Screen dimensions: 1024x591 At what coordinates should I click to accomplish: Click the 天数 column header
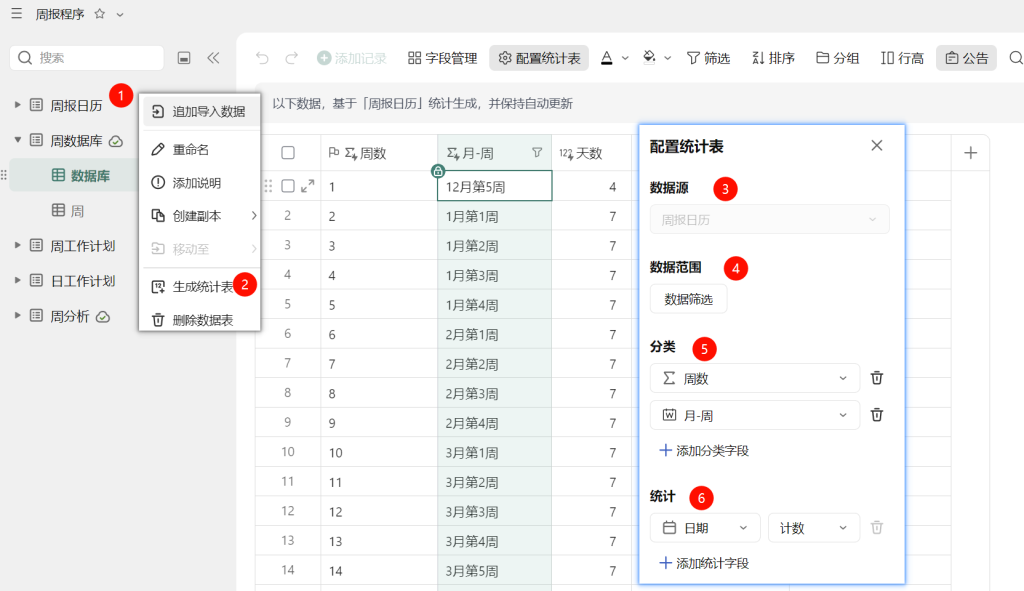coord(592,153)
